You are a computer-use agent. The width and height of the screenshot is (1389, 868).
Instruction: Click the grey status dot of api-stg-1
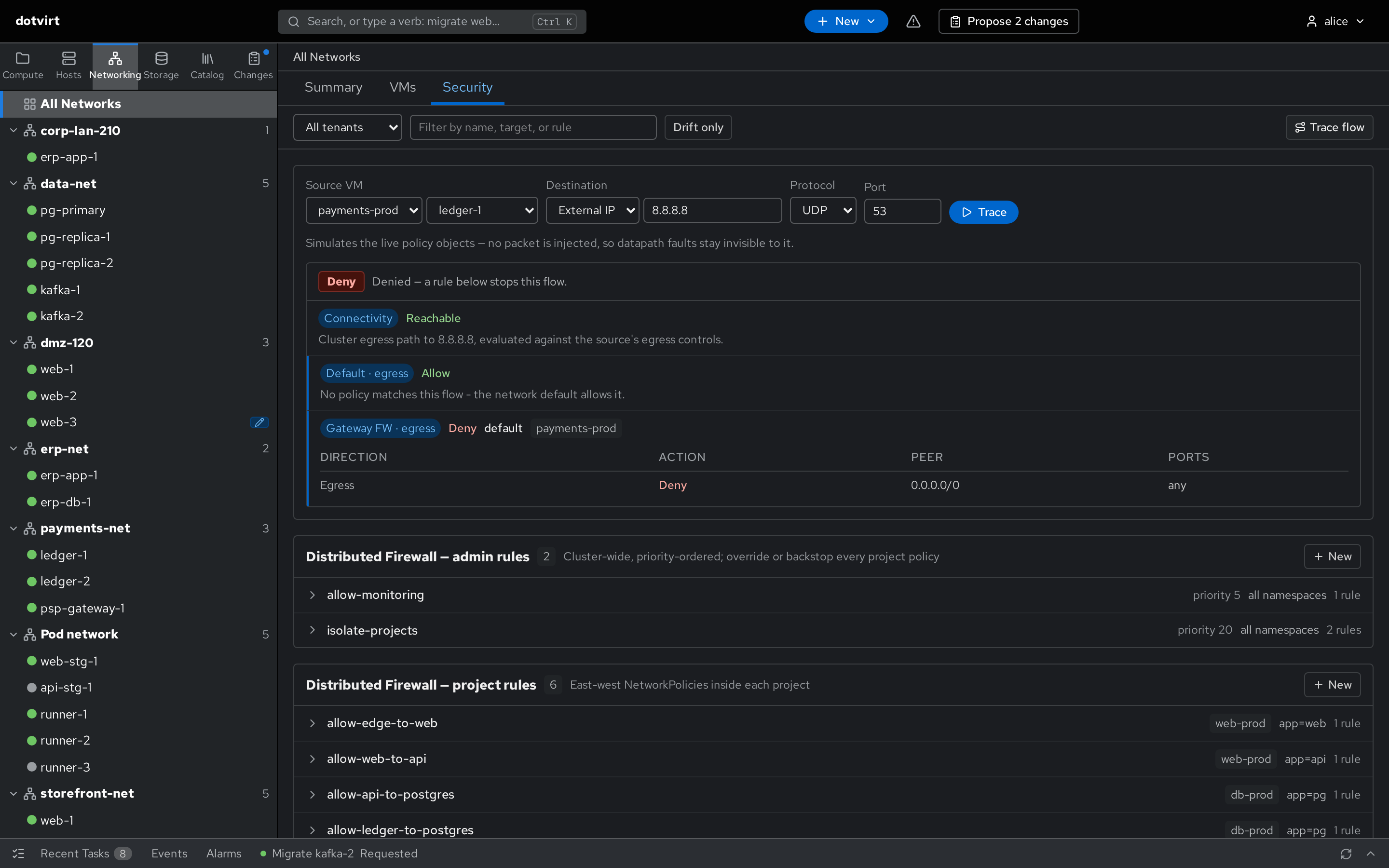click(32, 687)
